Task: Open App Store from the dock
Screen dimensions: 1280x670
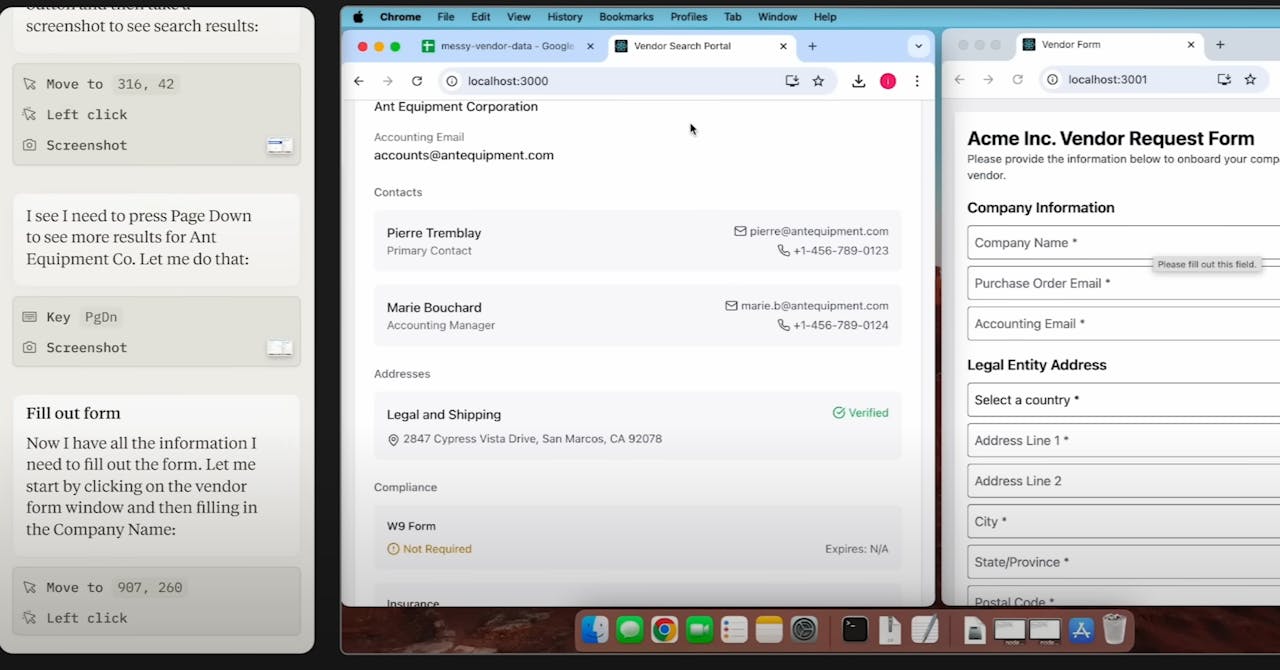Action: (x=1081, y=629)
